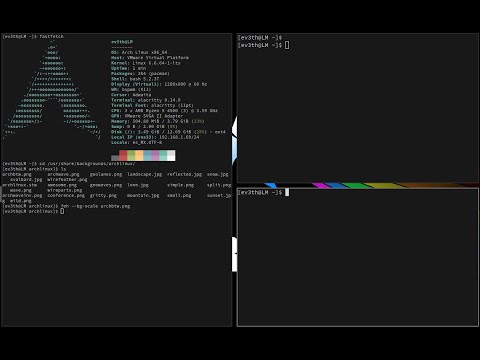Click 'awesome.png' in the ls listing

pyautogui.click(x=62, y=185)
